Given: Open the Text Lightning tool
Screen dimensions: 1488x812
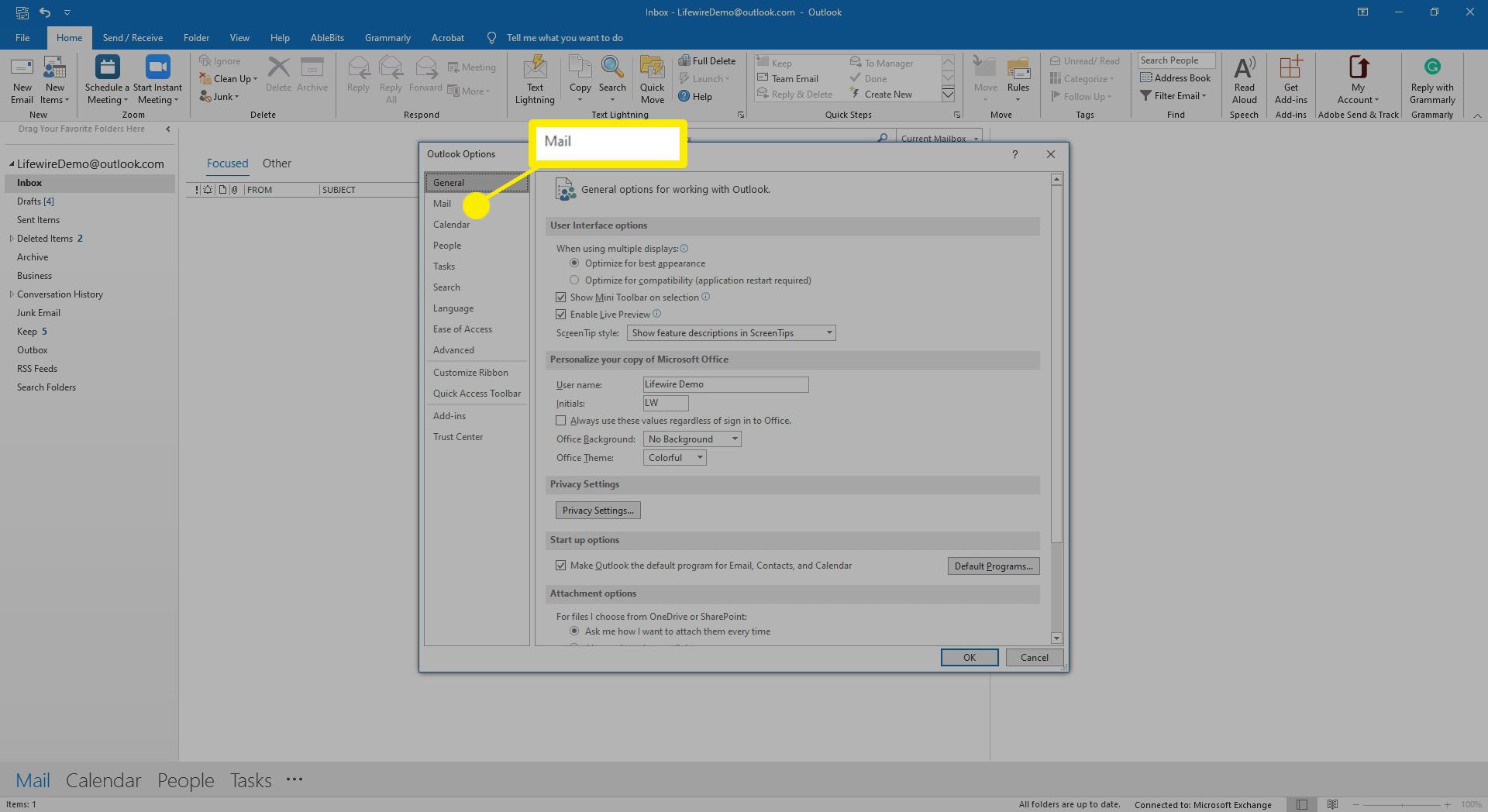Looking at the screenshot, I should [535, 81].
